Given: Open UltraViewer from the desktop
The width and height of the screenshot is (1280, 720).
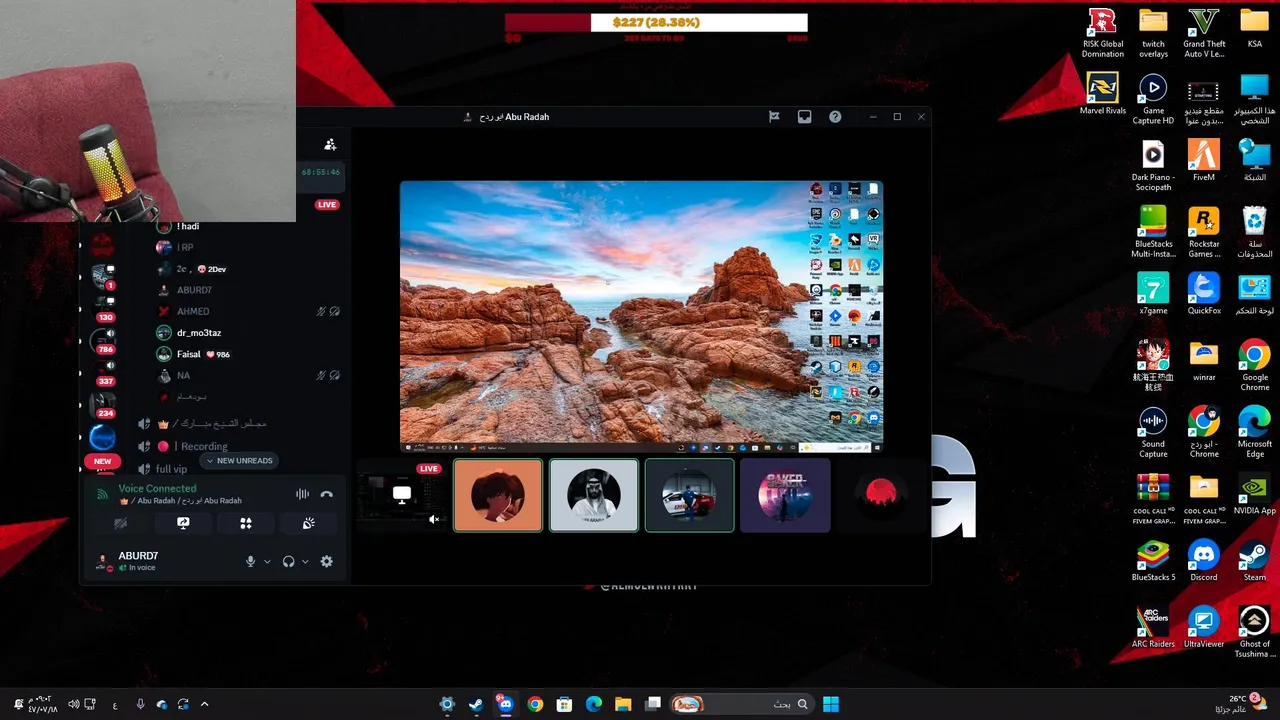Looking at the screenshot, I should 1204,628.
